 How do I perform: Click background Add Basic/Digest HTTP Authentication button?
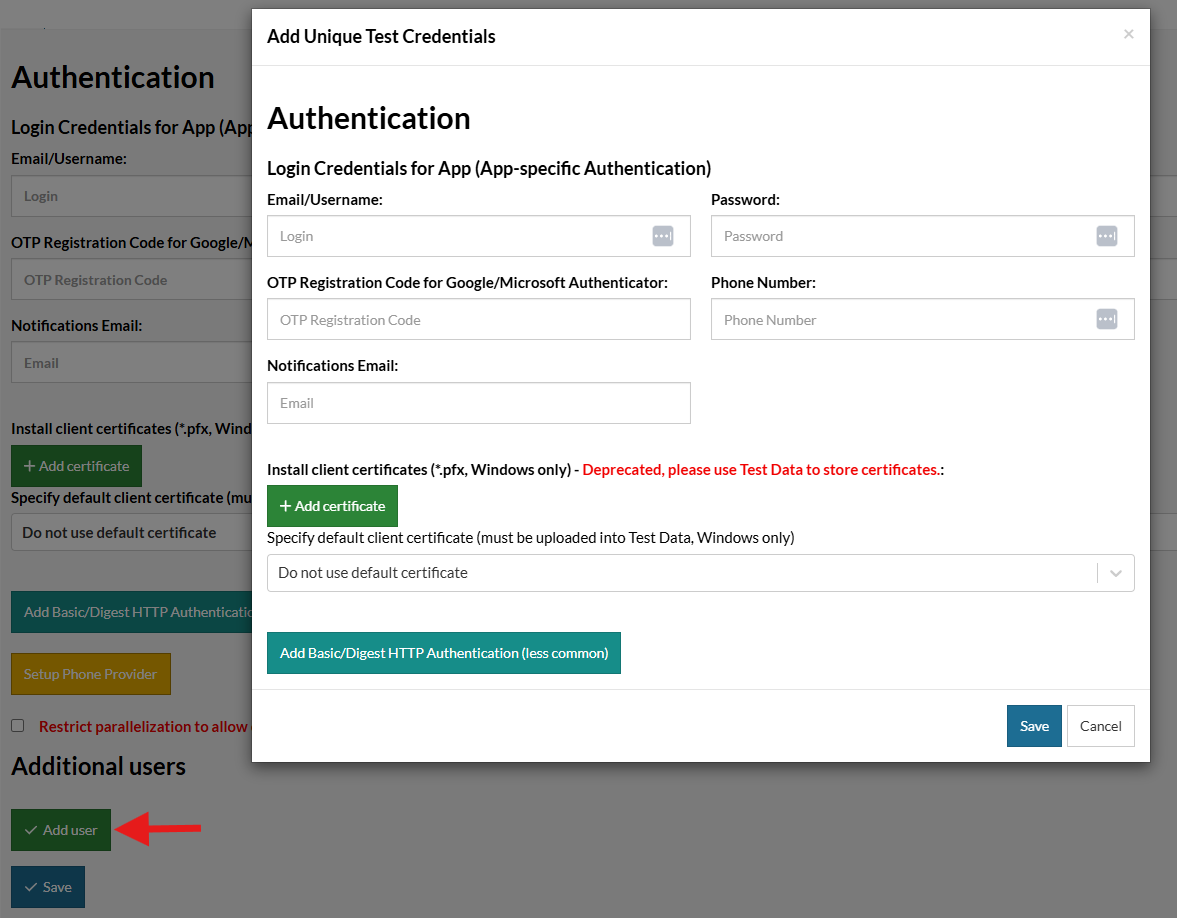pyautogui.click(x=132, y=613)
